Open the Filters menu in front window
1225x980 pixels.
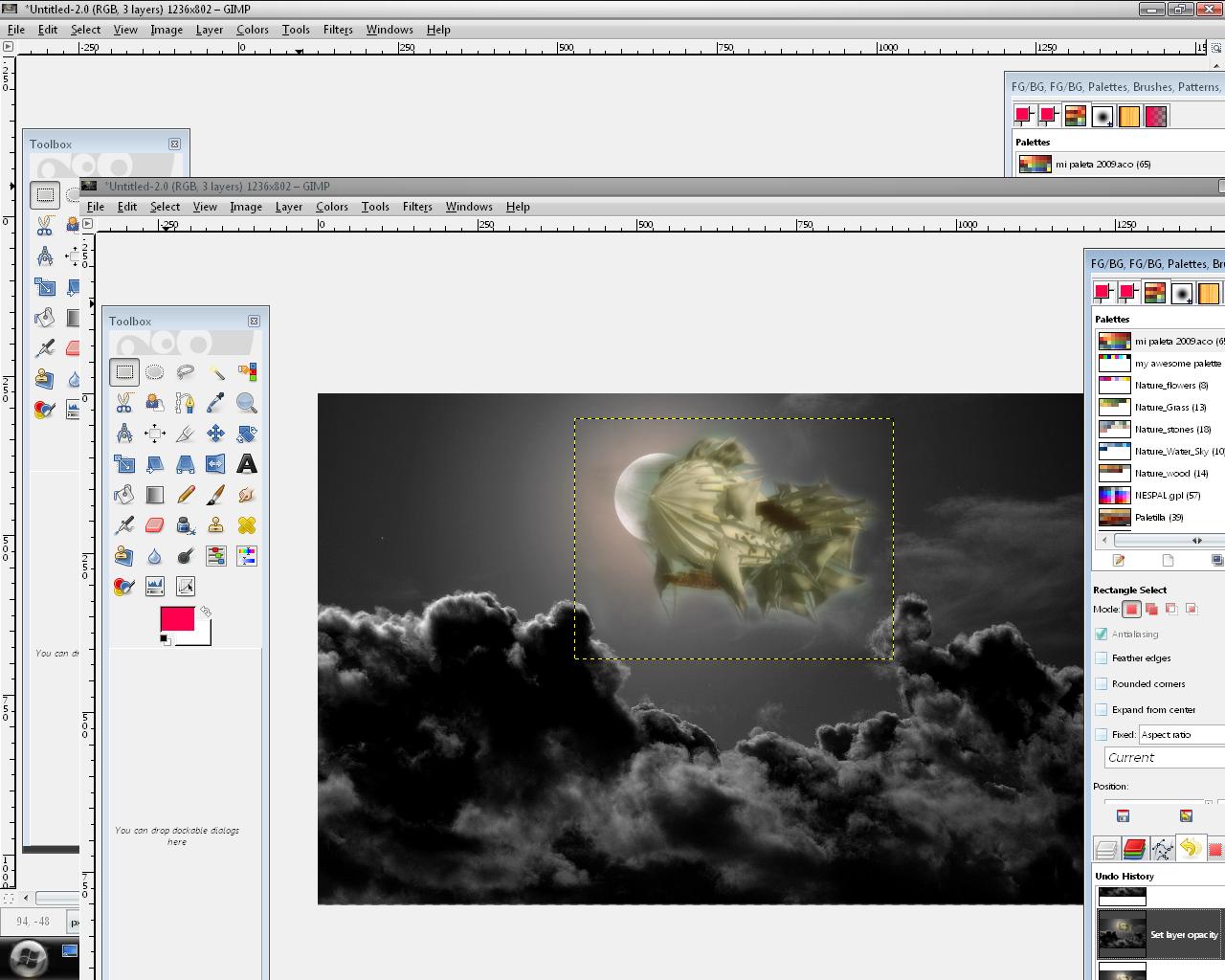417,207
